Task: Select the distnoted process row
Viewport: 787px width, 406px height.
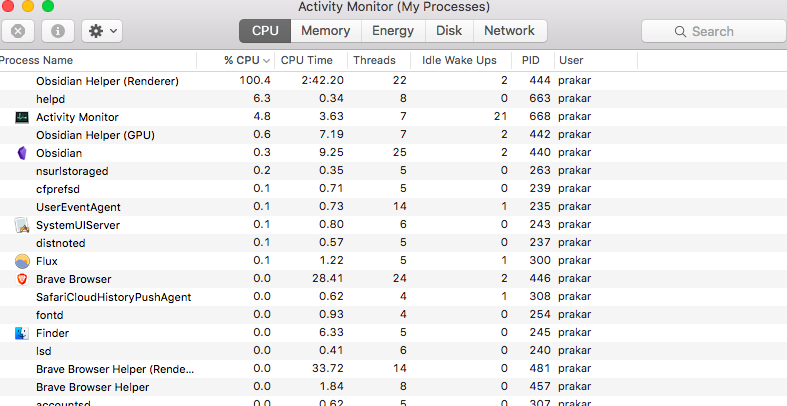Action: 394,243
